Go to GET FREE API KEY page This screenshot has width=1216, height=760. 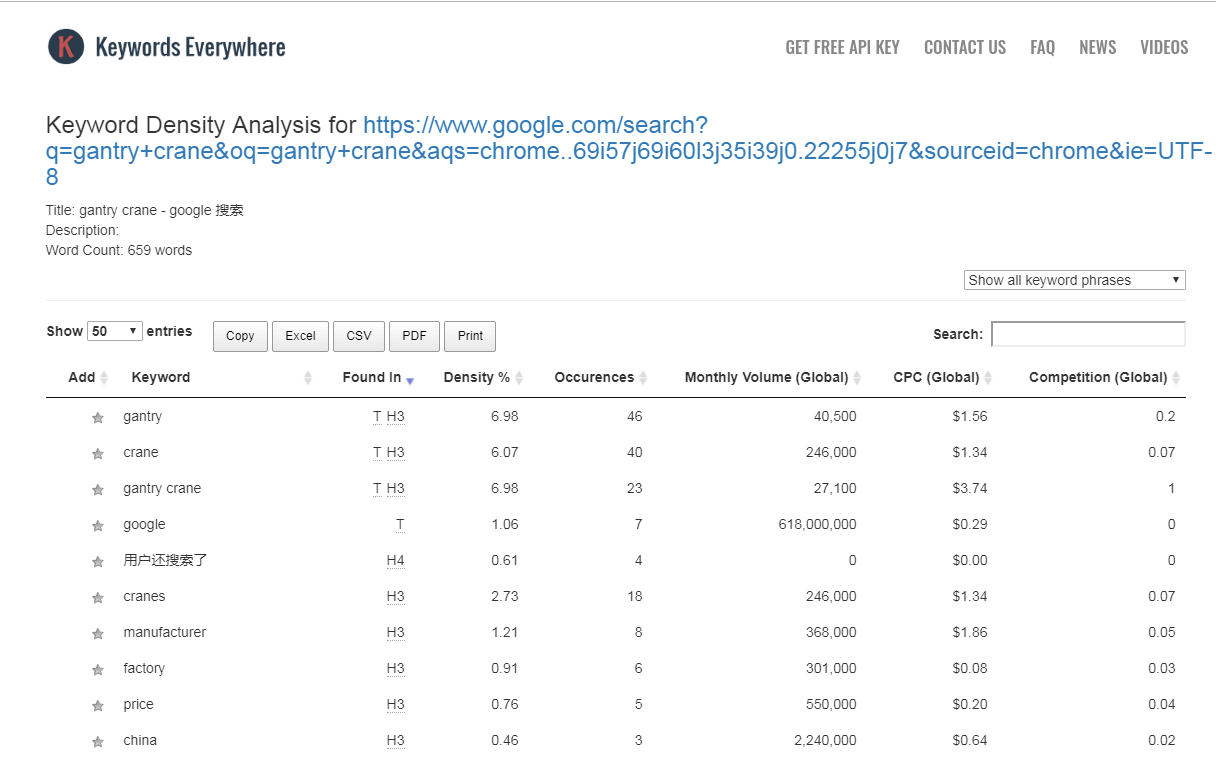point(842,47)
